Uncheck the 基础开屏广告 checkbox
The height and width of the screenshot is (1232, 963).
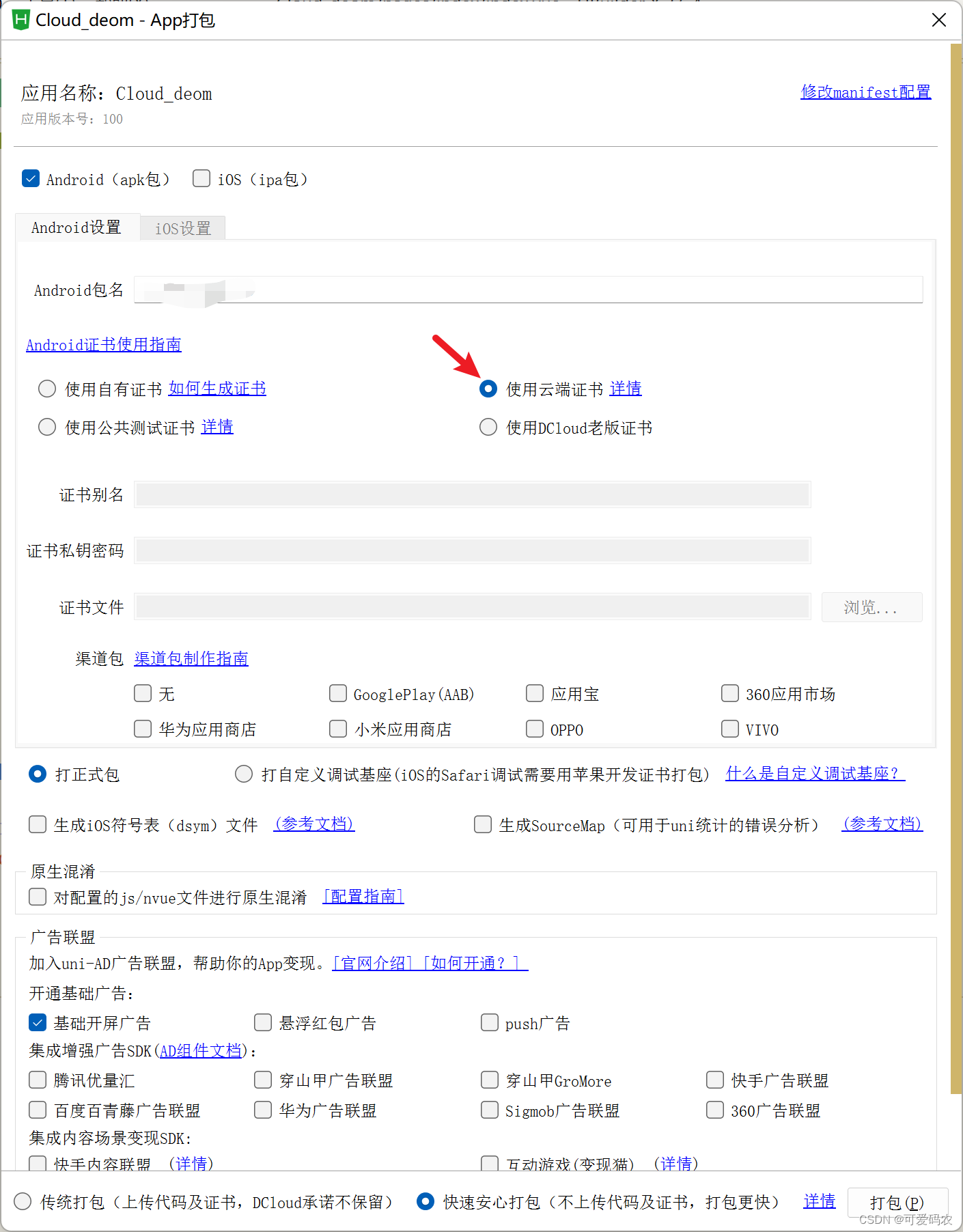(38, 1022)
